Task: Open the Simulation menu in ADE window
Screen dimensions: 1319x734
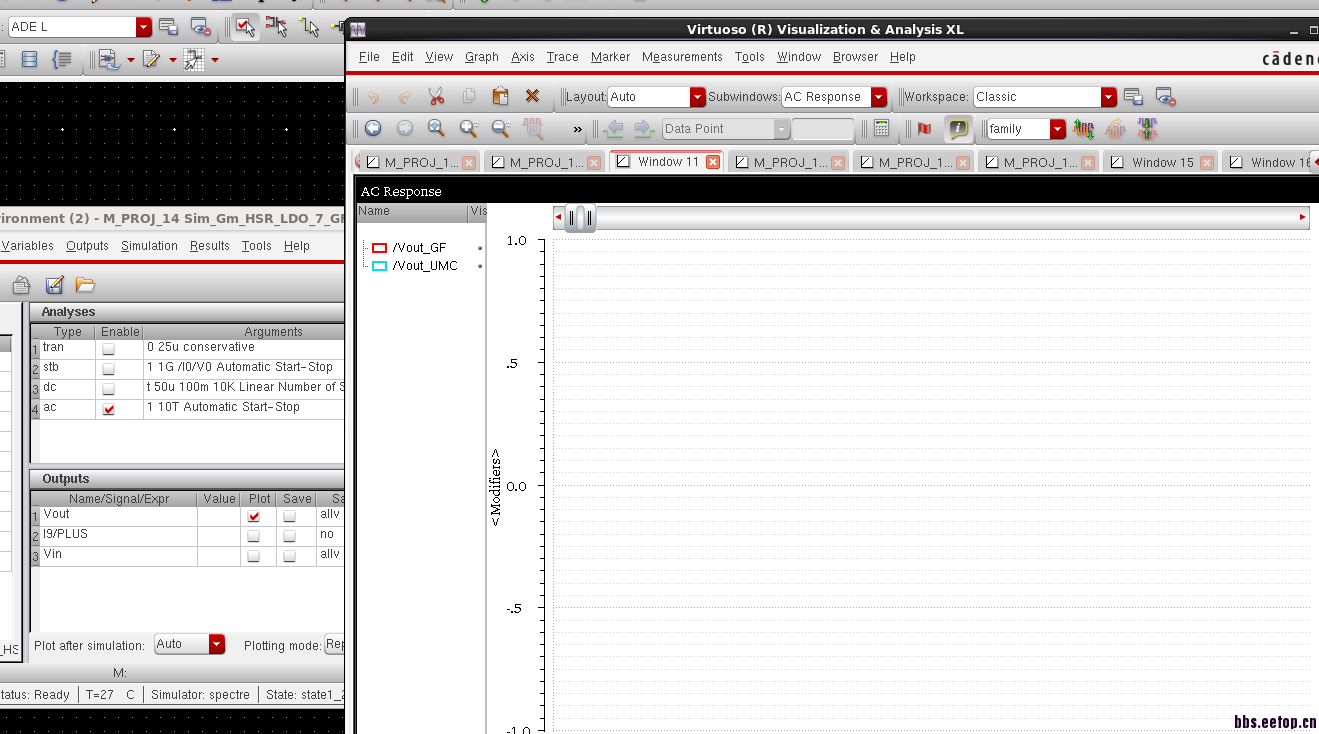Action: pyautogui.click(x=149, y=246)
